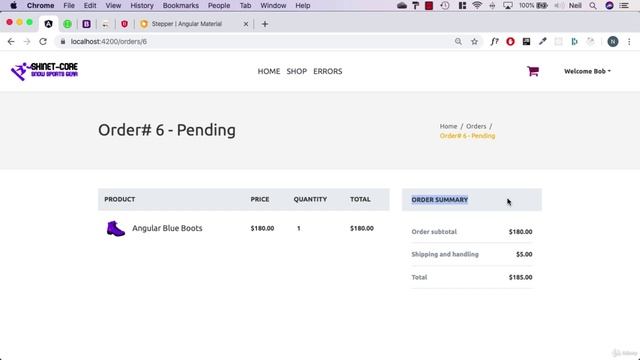Click the eyedropper extension icon

click(x=542, y=42)
